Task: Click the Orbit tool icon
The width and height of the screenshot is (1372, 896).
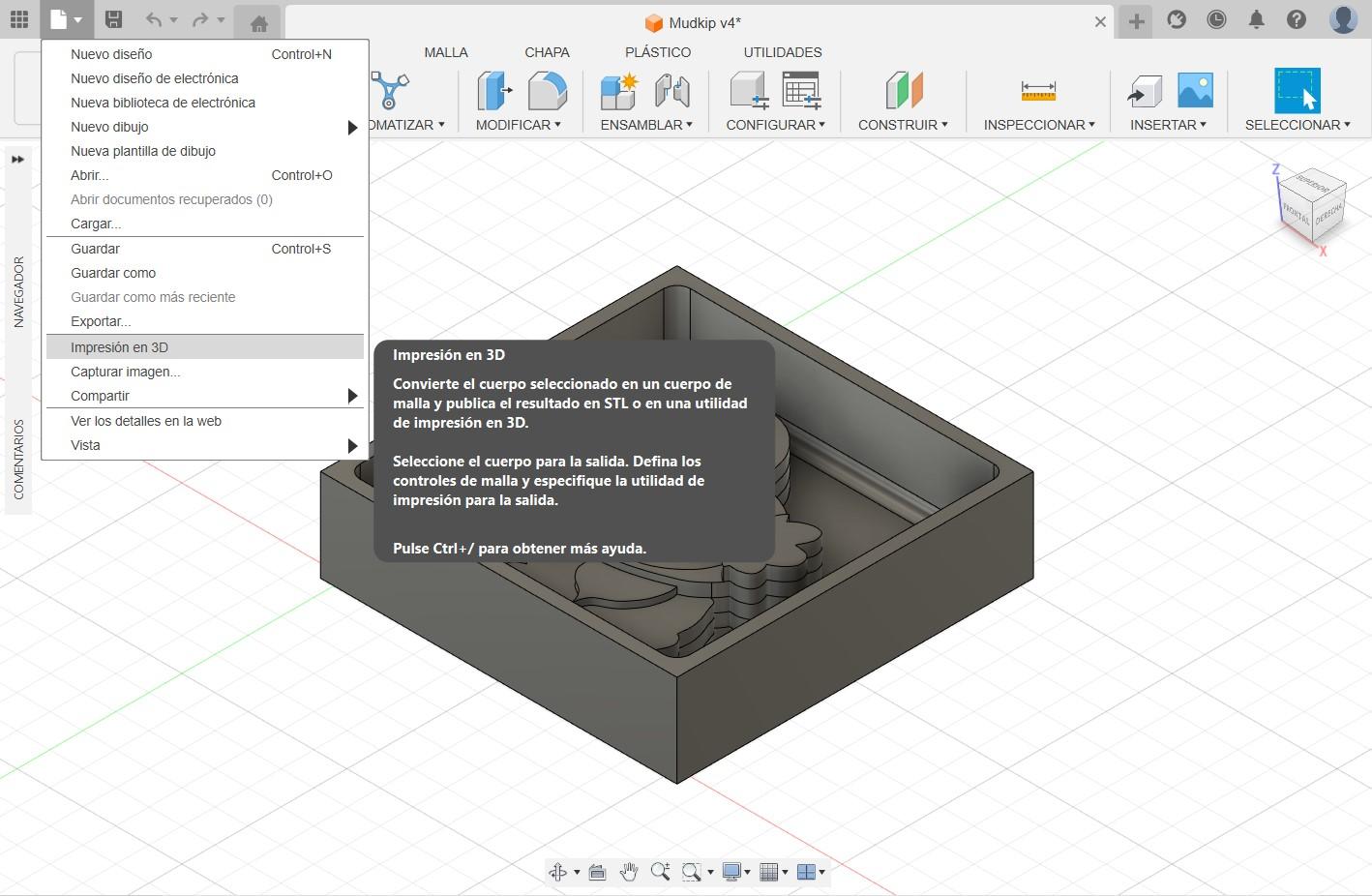Action: coord(558,872)
